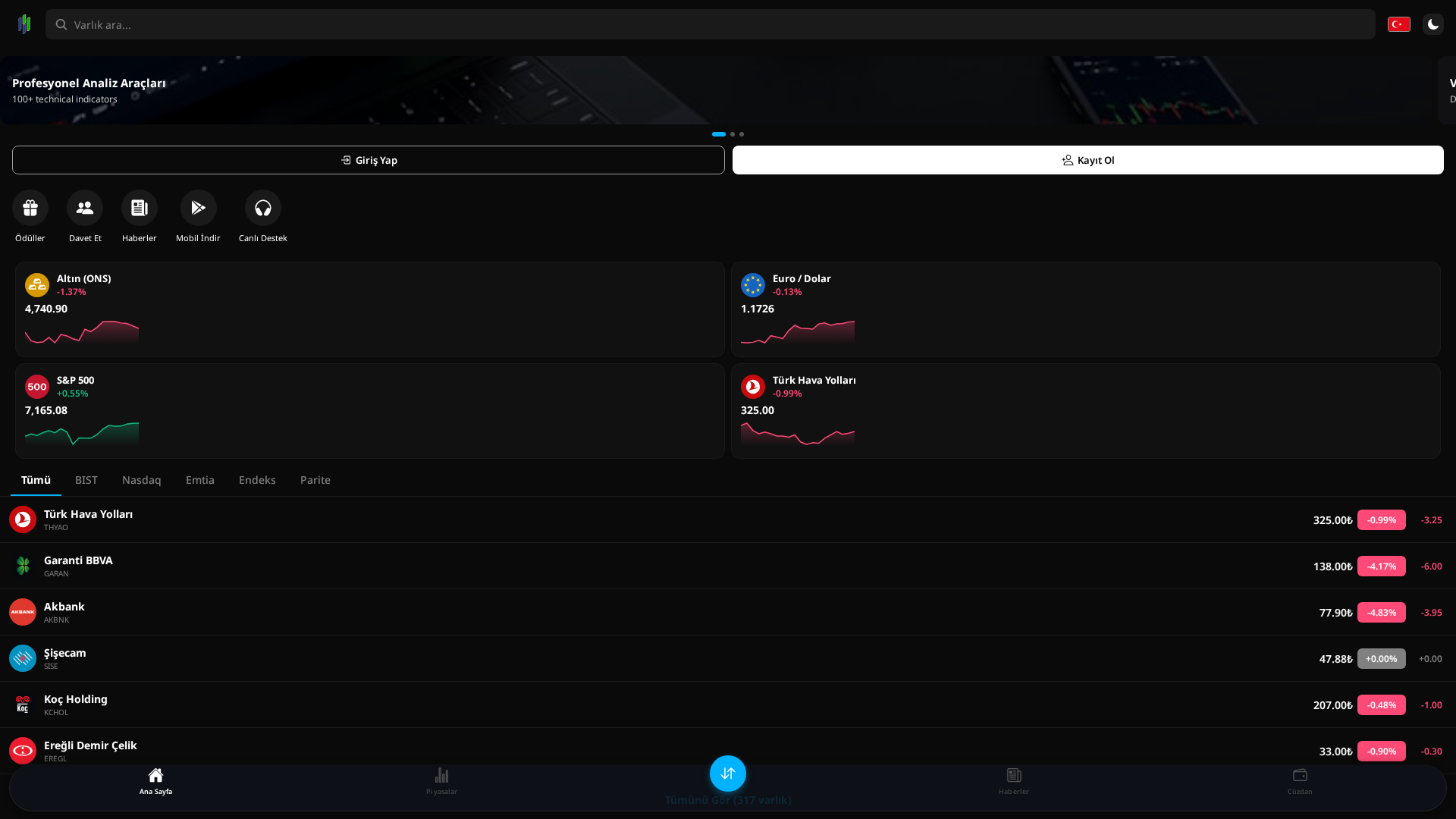Screen dimensions: 1456x819
Task: Select third carousel indicator dot
Action: (742, 134)
